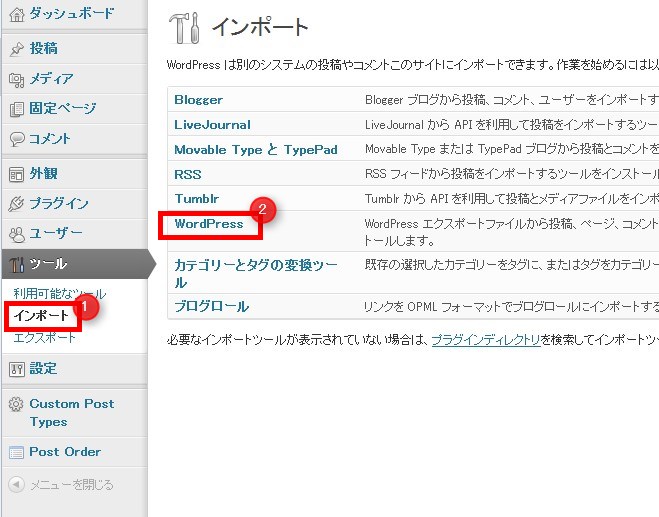
Task: Click the Dashboard house icon
Action: [17, 14]
